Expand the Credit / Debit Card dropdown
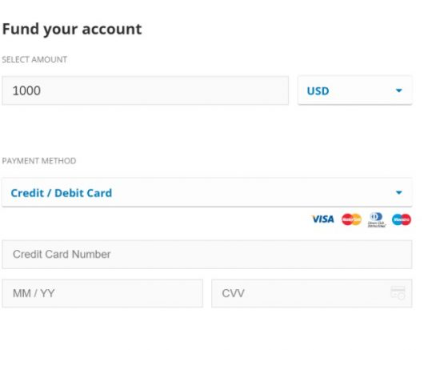422x365 pixels. coord(207,192)
